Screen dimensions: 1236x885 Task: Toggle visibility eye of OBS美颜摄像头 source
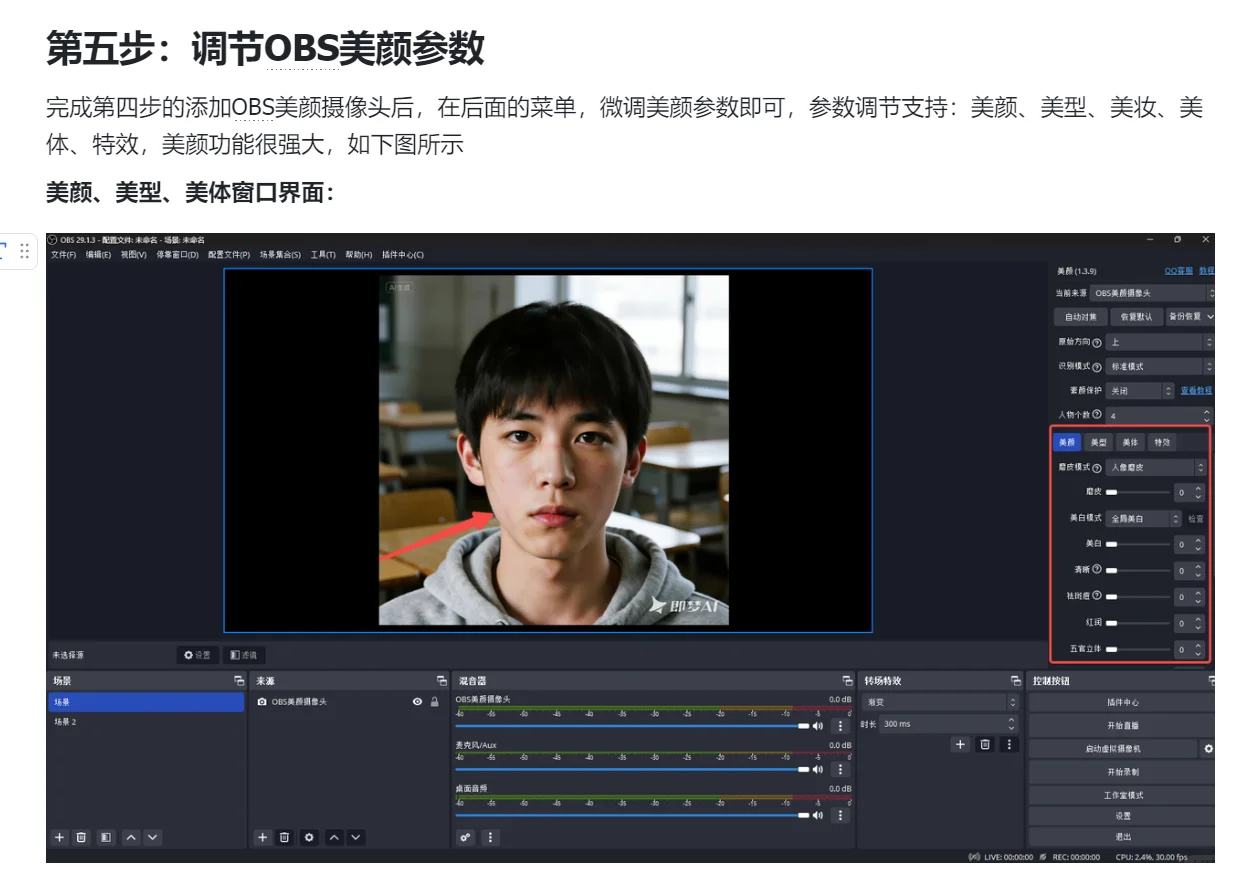click(x=417, y=702)
